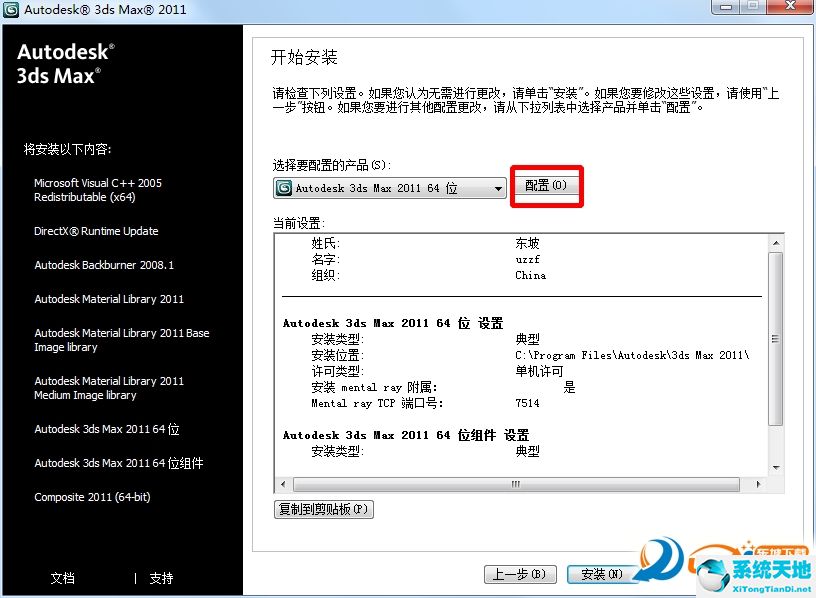This screenshot has width=816, height=598.
Task: Click the surname value 东坡
Action: [527, 243]
